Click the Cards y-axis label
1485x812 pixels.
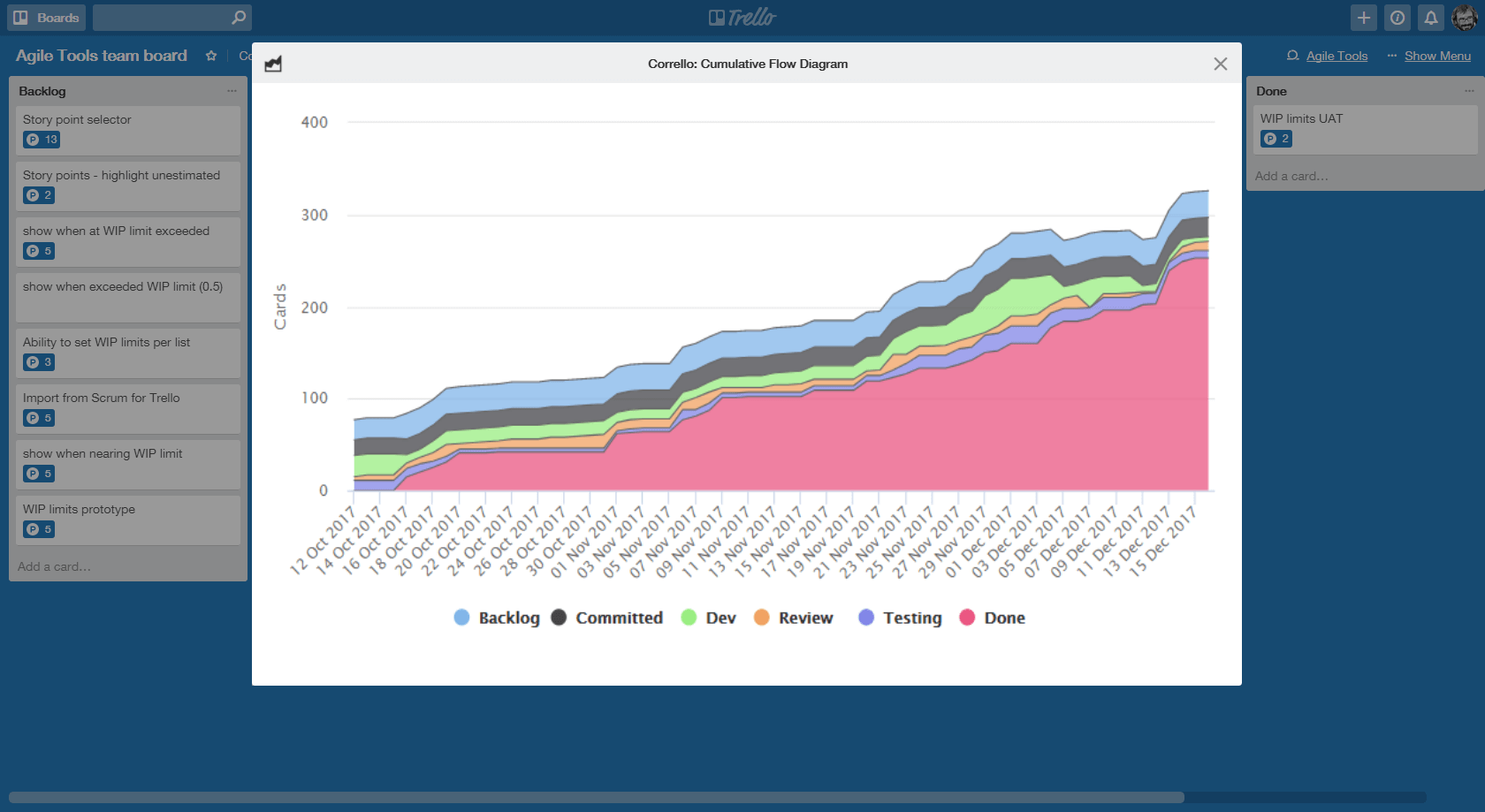point(280,307)
